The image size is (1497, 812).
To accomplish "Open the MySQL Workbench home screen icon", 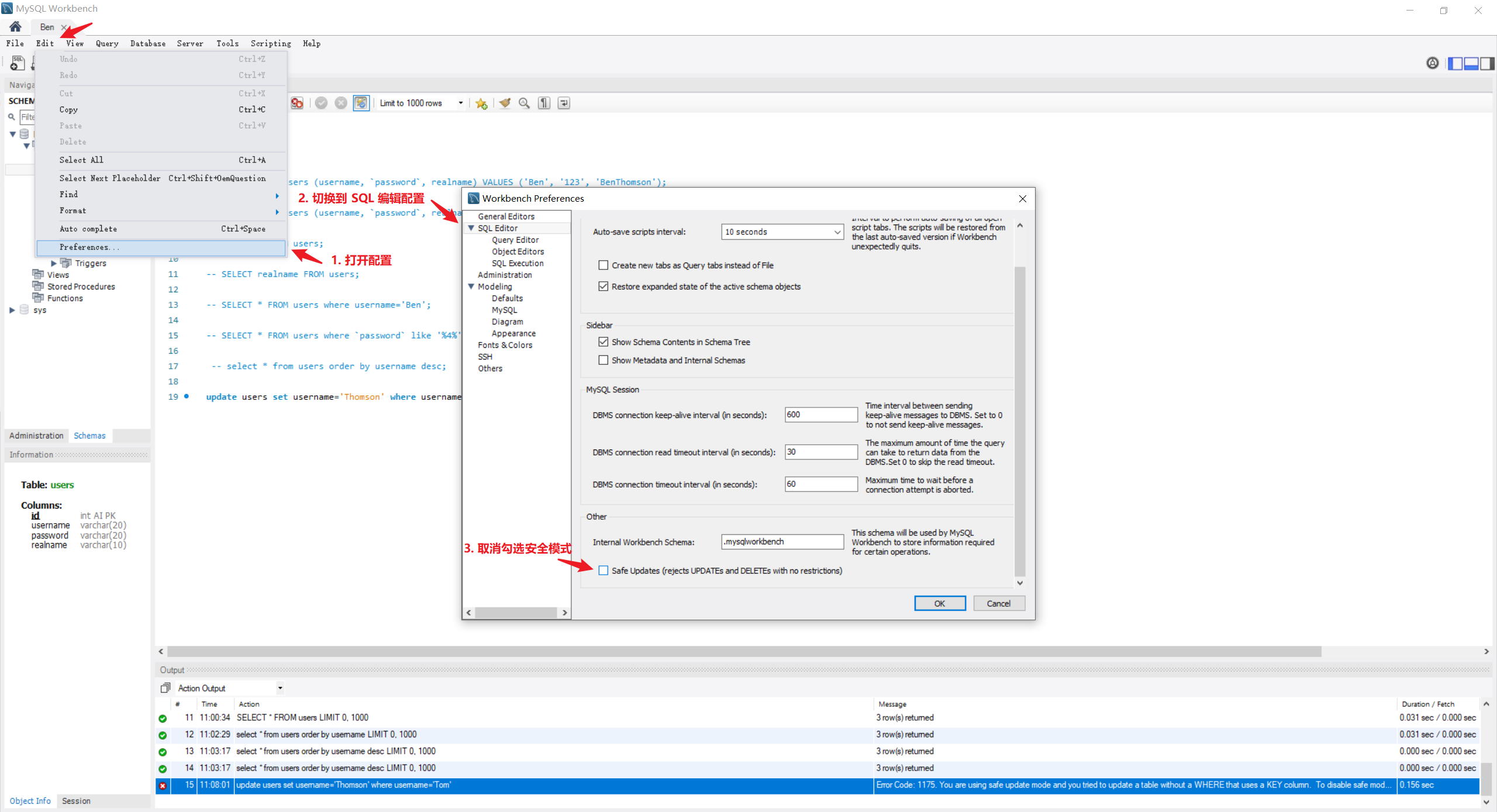I will coord(15,26).
